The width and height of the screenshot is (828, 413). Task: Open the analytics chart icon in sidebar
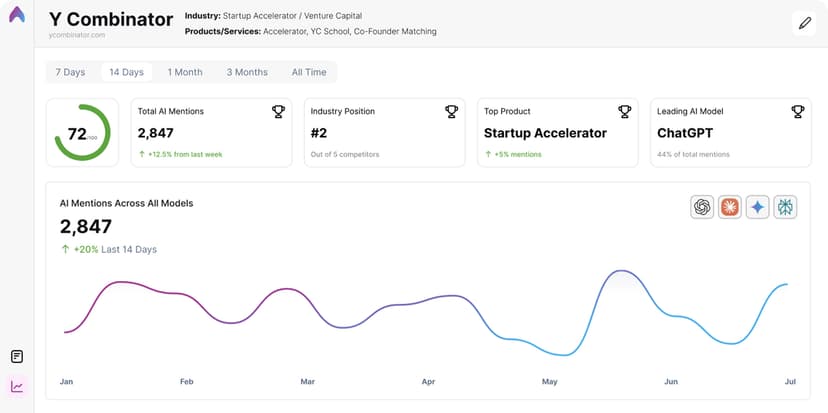[17, 387]
